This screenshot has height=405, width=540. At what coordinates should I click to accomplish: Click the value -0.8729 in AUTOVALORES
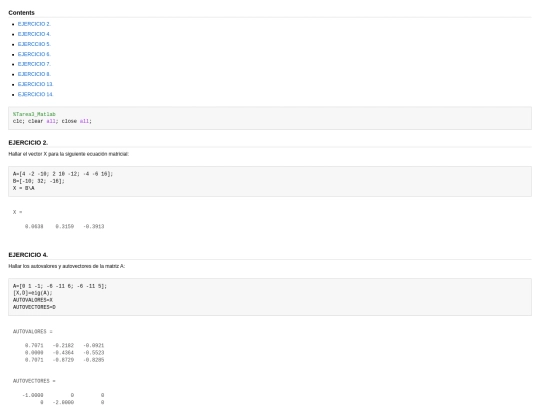[x=63, y=360]
